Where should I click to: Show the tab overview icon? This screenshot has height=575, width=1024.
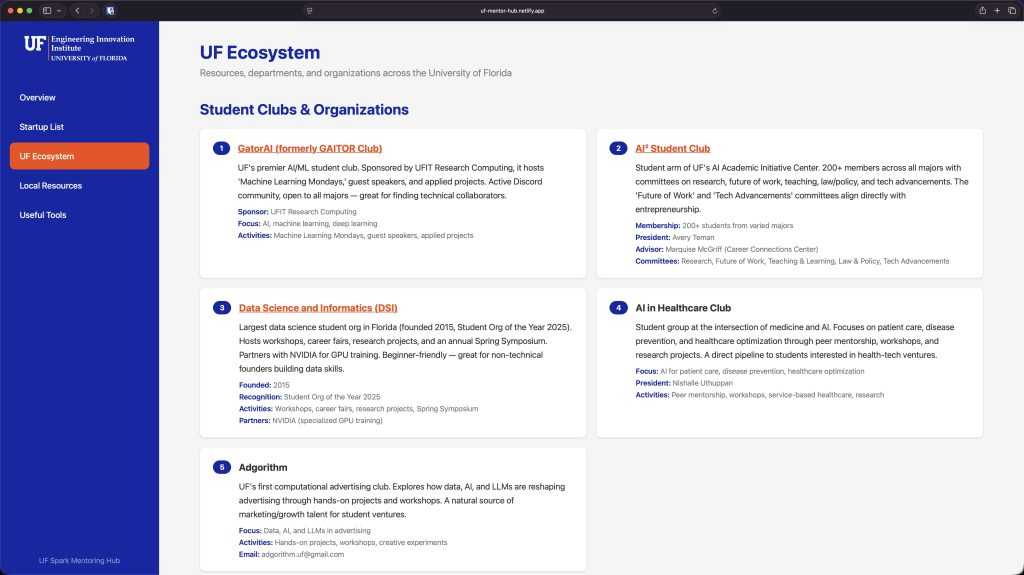1011,10
